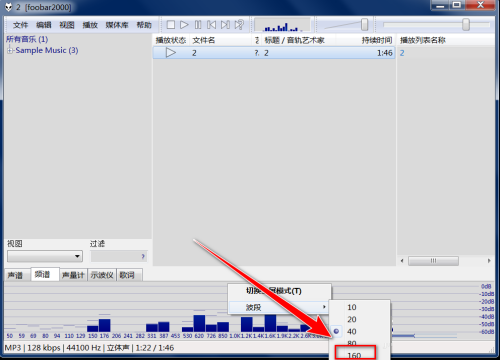Click the 过滤 filter input field

coord(119,256)
